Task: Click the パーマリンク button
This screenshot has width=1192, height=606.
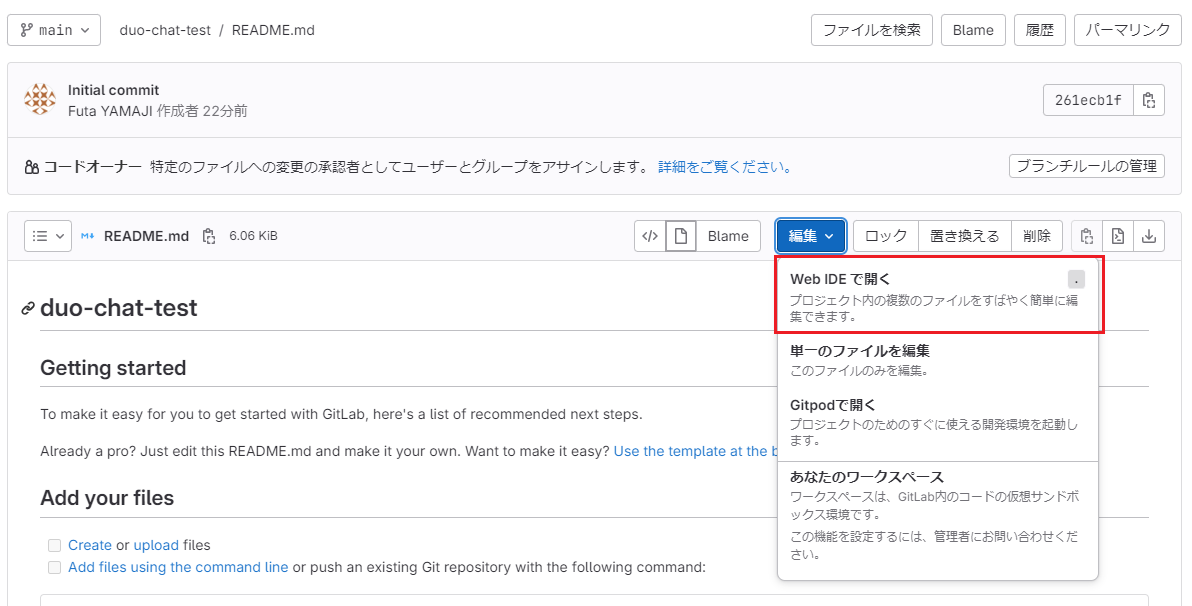Action: (1127, 30)
